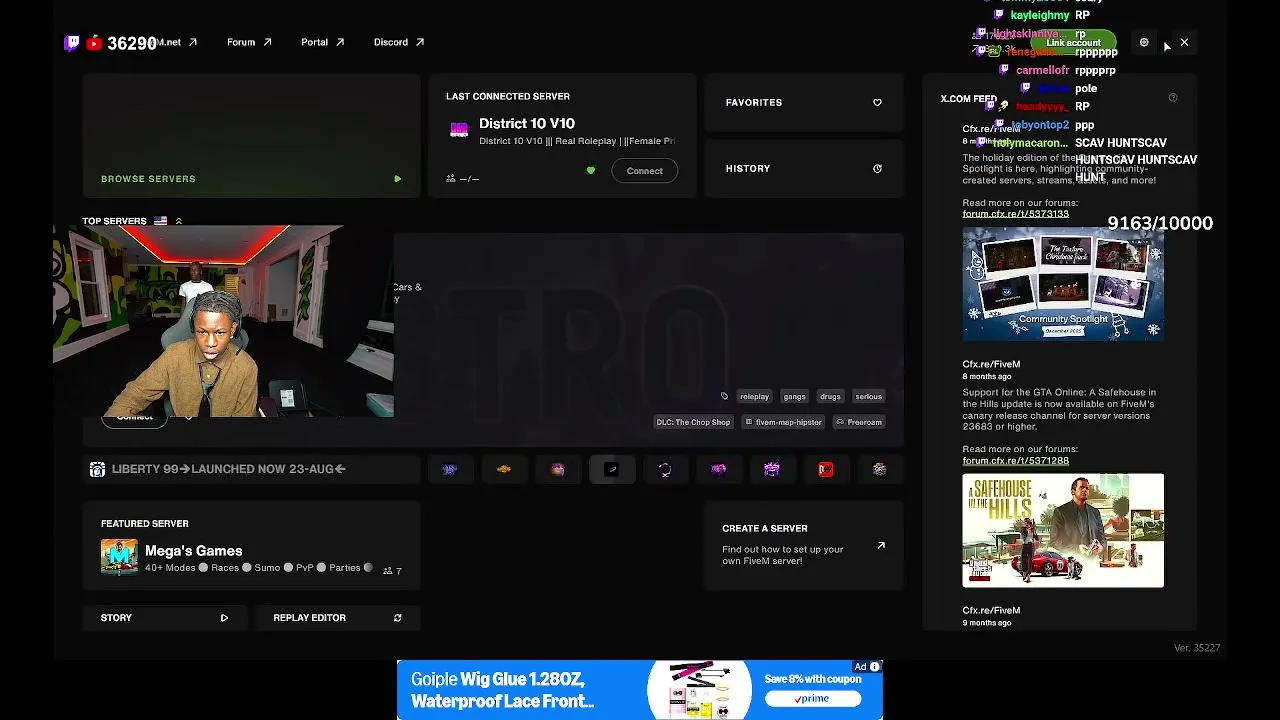Click the Cfx.re/FiveM author name posted 8 months ago
This screenshot has width=1280, height=720.
991,364
